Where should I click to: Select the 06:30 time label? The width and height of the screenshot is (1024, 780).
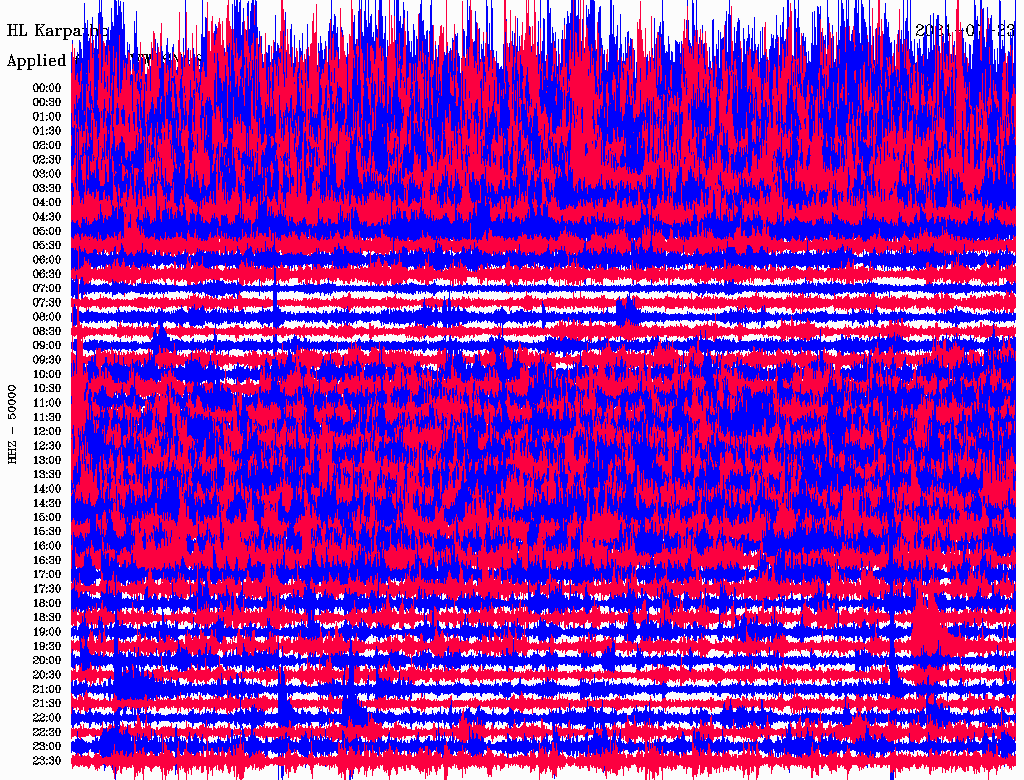click(47, 274)
